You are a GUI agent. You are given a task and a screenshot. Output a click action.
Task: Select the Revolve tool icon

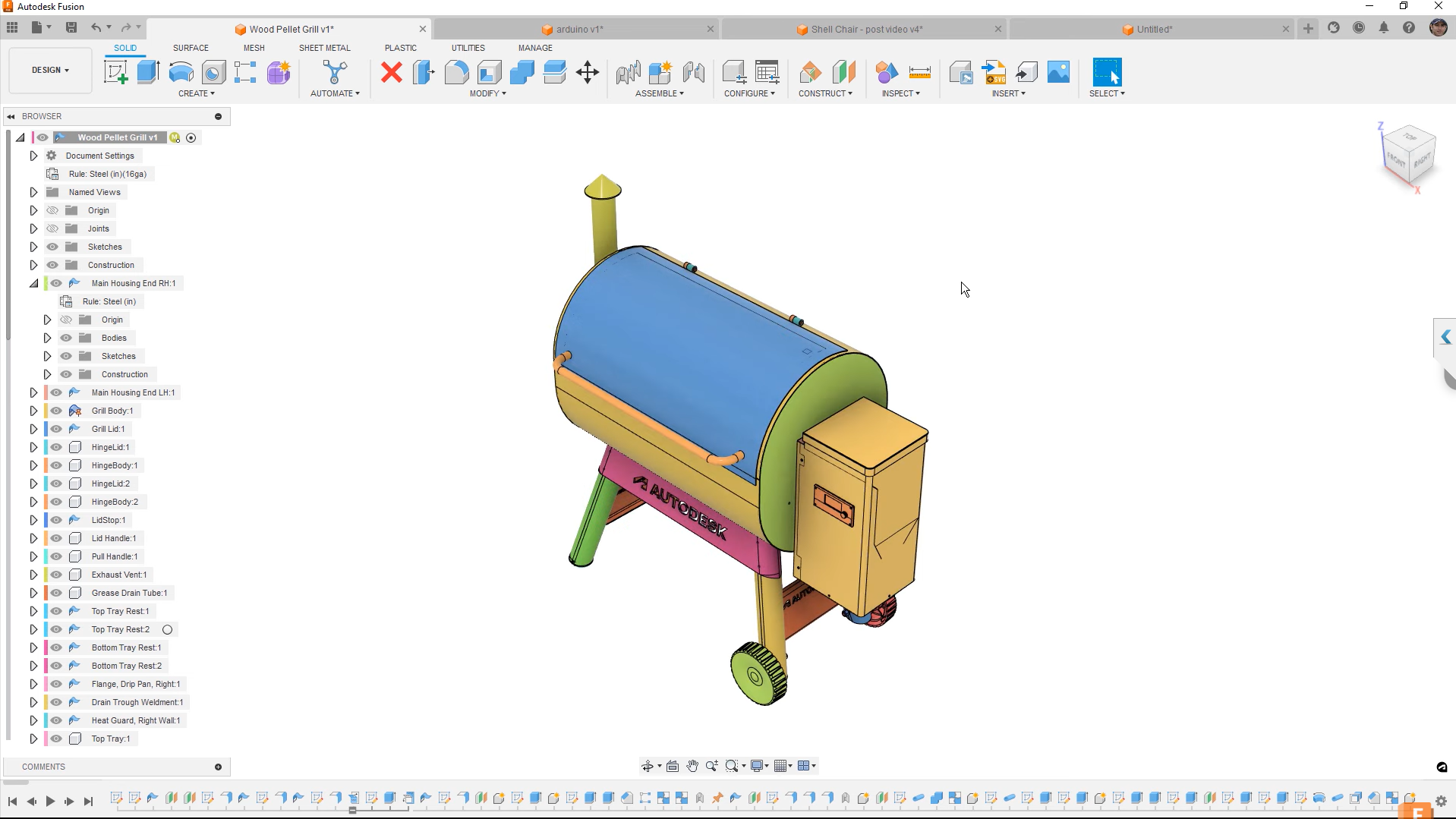pyautogui.click(x=181, y=73)
